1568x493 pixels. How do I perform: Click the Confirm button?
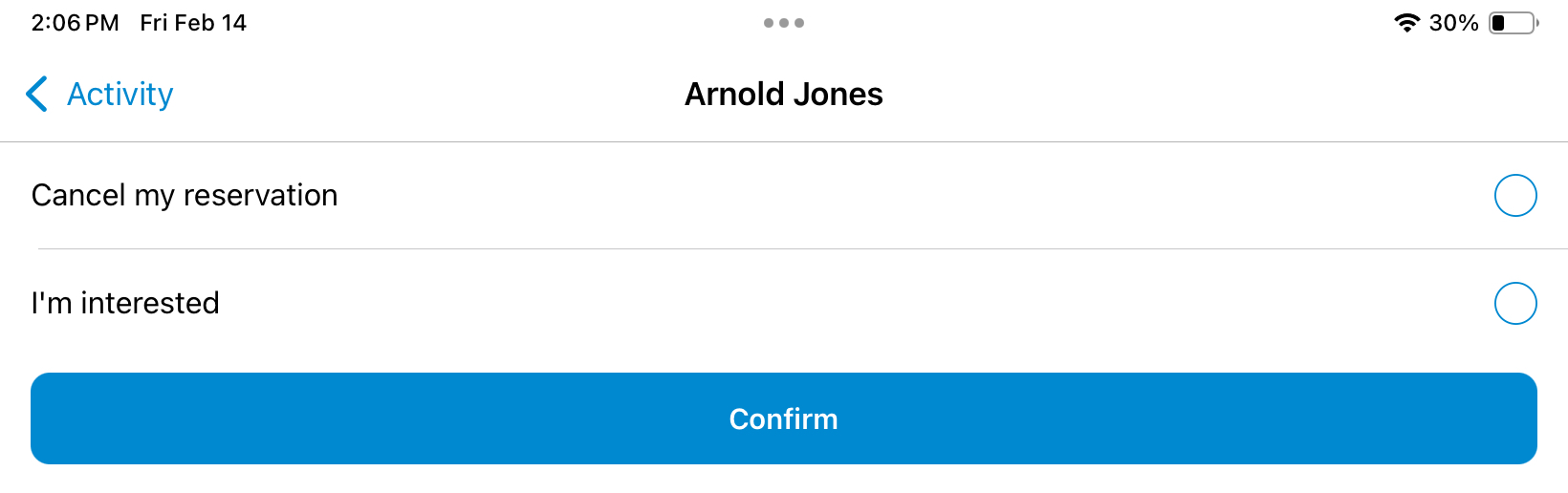[x=784, y=418]
